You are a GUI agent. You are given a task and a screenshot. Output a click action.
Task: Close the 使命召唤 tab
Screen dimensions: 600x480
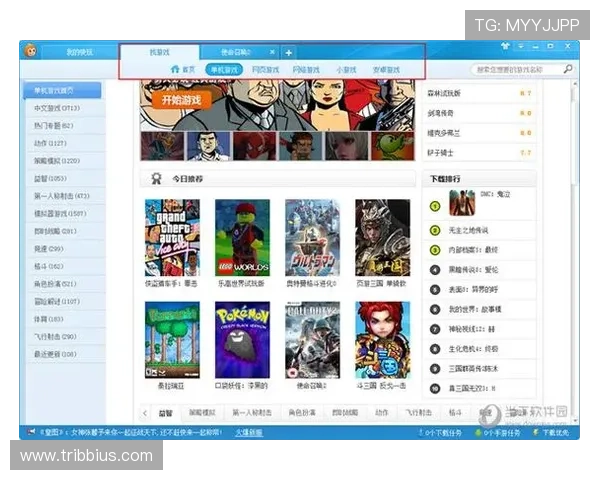click(x=272, y=52)
